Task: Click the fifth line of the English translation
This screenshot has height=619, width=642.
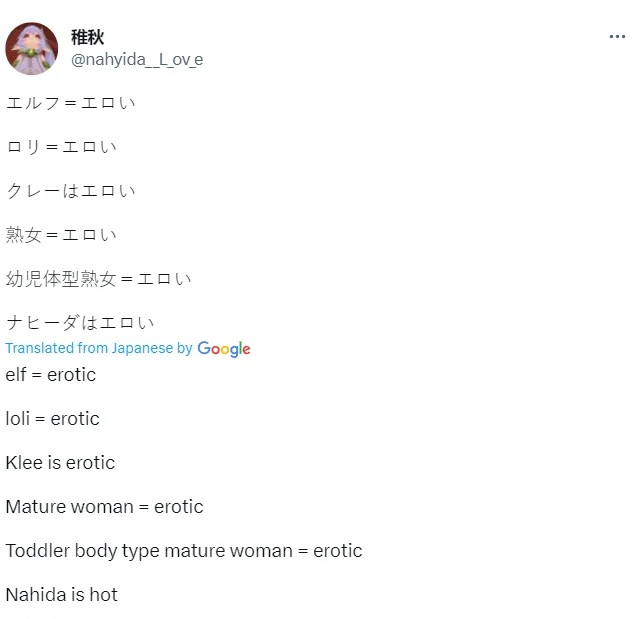Action: click(183, 551)
